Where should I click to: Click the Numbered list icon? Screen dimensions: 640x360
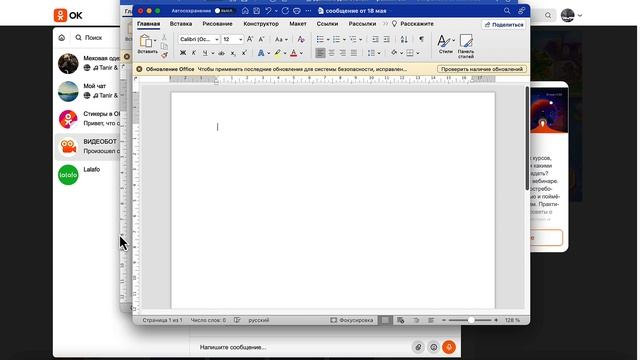click(x=336, y=40)
